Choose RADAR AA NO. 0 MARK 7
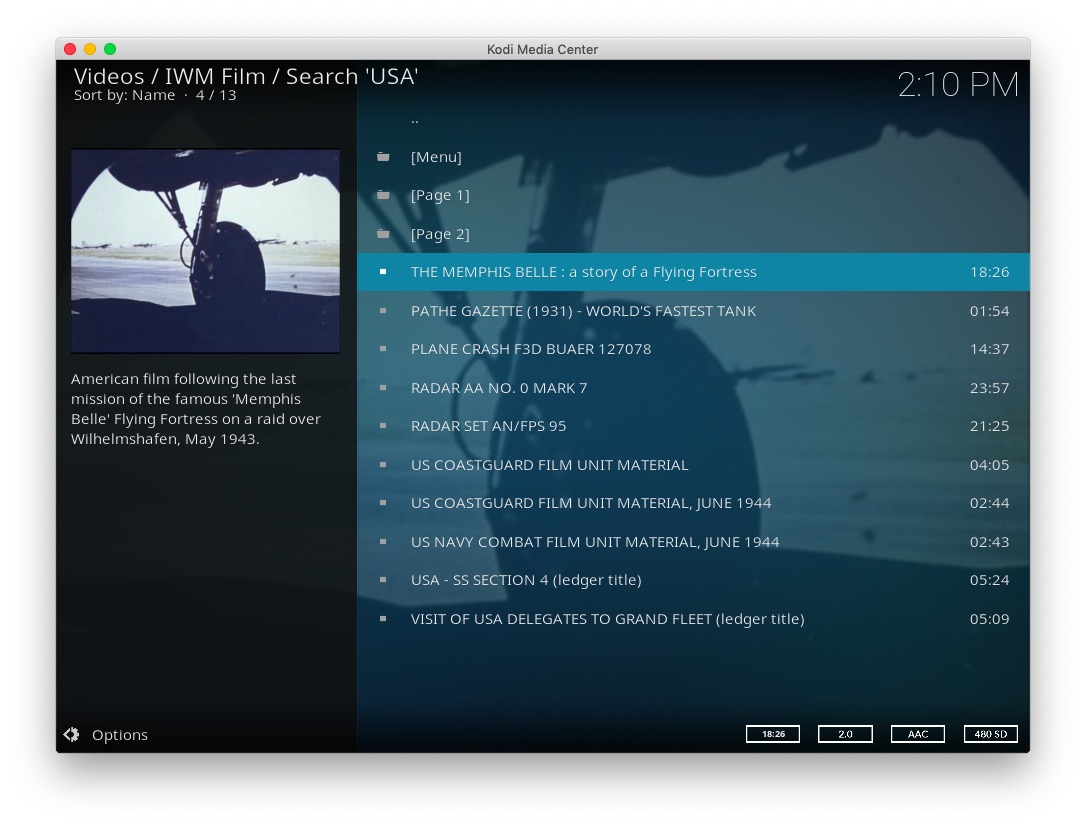The width and height of the screenshot is (1086, 827). [x=499, y=388]
